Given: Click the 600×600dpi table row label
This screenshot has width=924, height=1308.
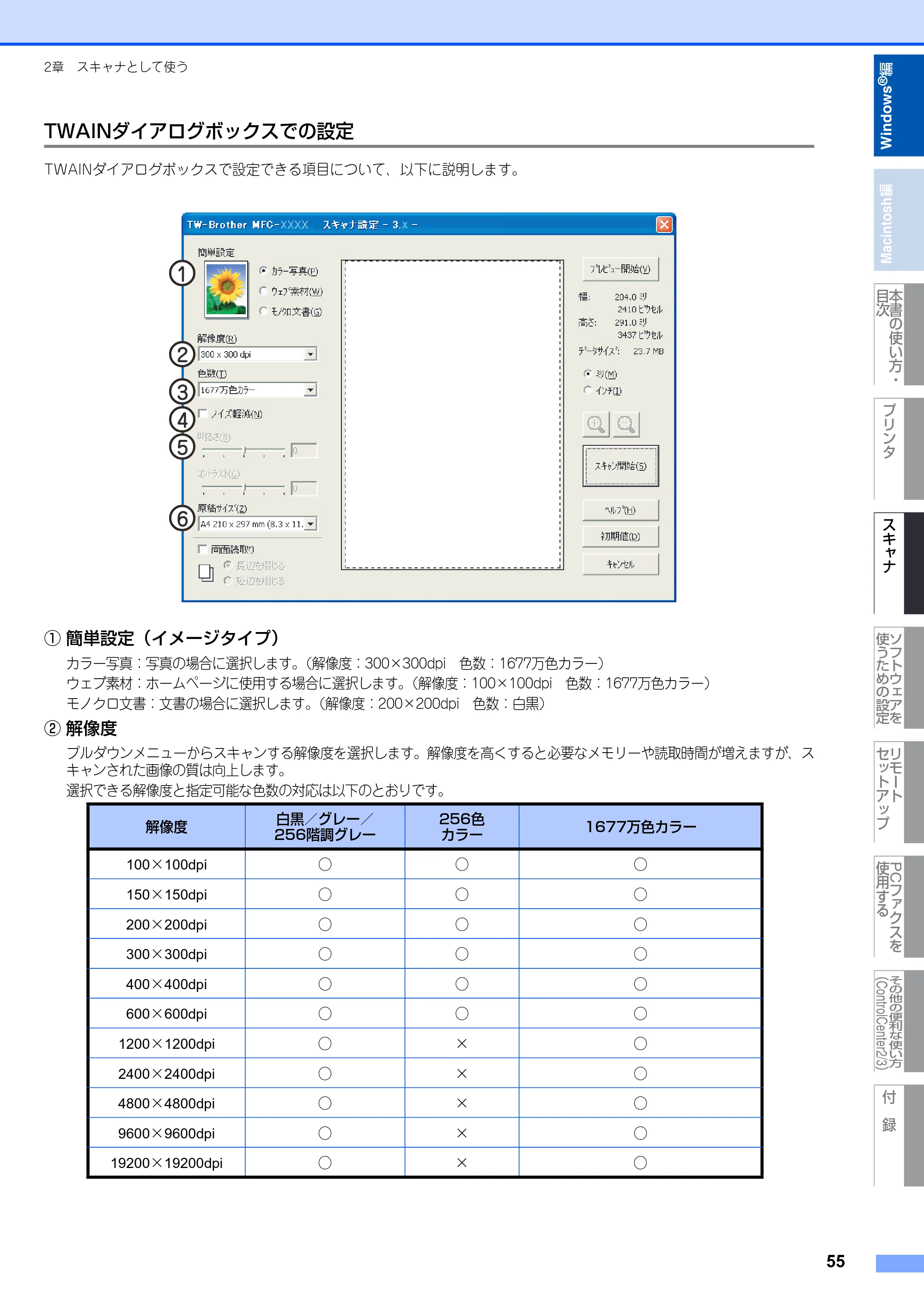Looking at the screenshot, I should (166, 1014).
